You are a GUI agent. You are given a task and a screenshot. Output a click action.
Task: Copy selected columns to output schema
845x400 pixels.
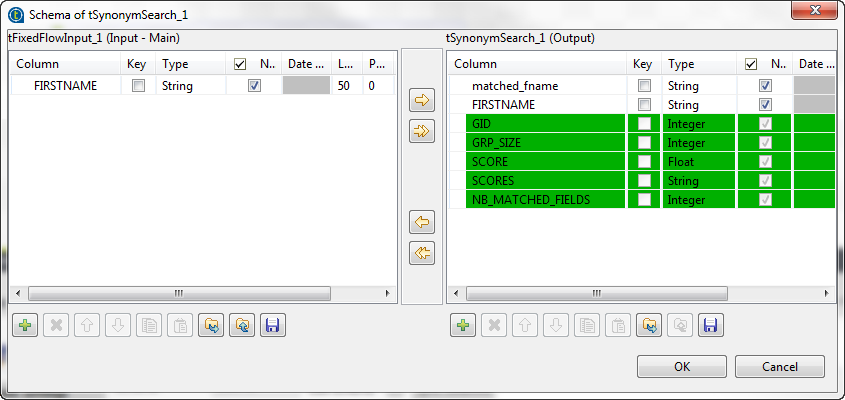pyautogui.click(x=422, y=100)
